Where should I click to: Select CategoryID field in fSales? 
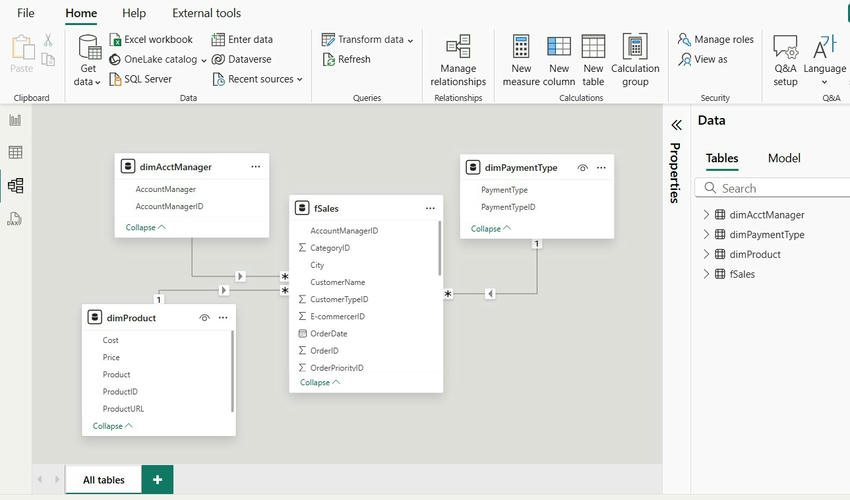[x=330, y=248]
